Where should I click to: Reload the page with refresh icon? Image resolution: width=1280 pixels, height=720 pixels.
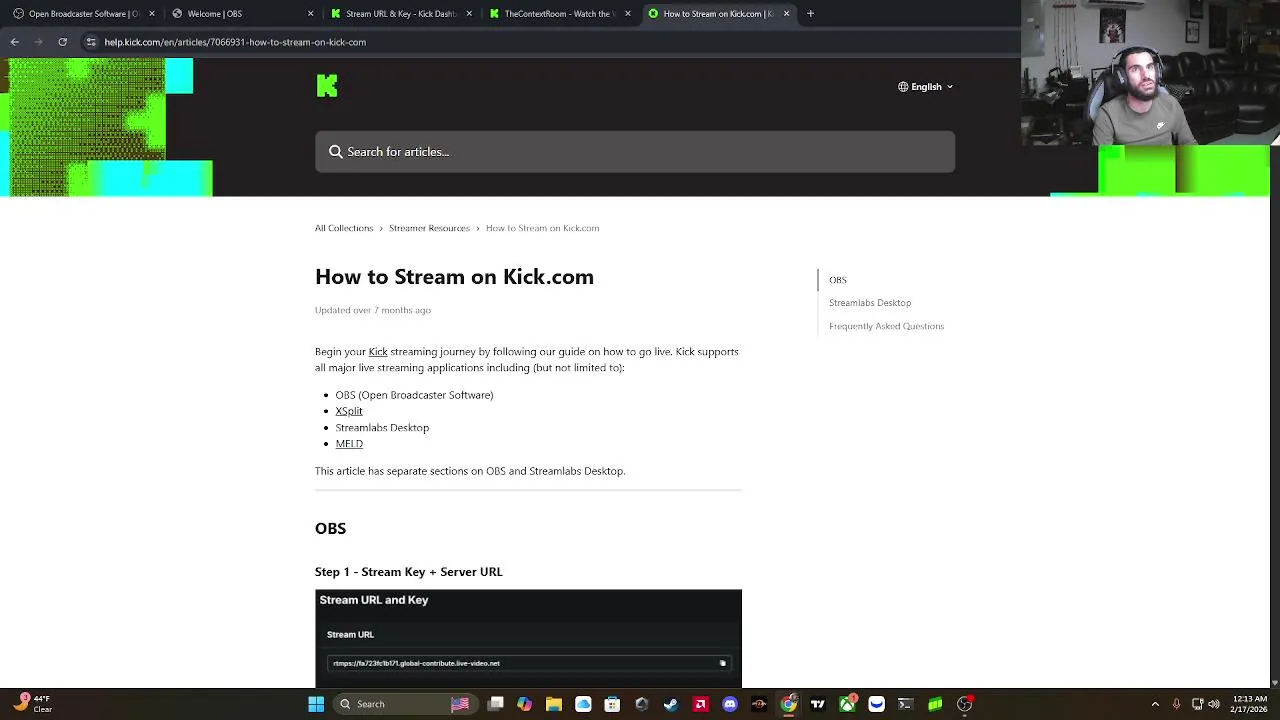tap(62, 42)
